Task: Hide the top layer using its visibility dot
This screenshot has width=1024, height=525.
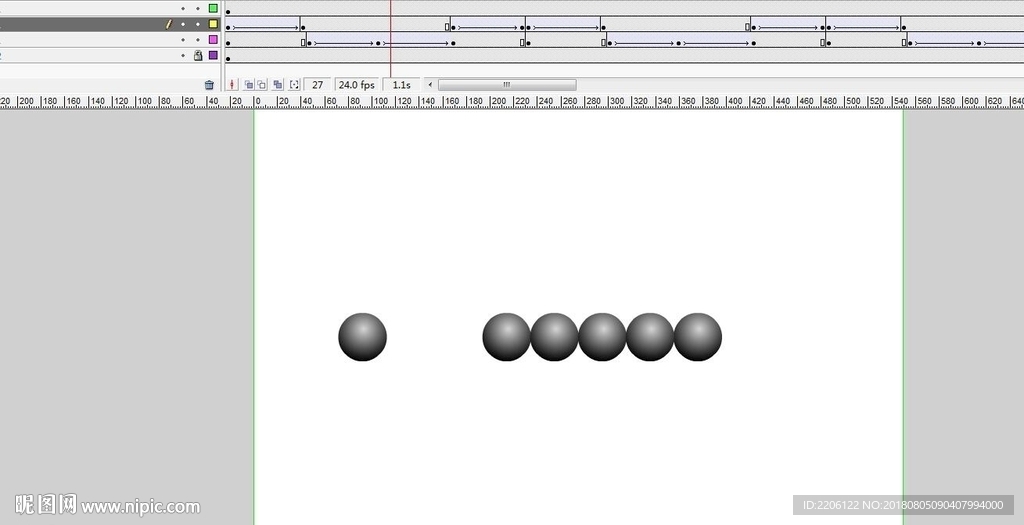Action: pyautogui.click(x=183, y=8)
